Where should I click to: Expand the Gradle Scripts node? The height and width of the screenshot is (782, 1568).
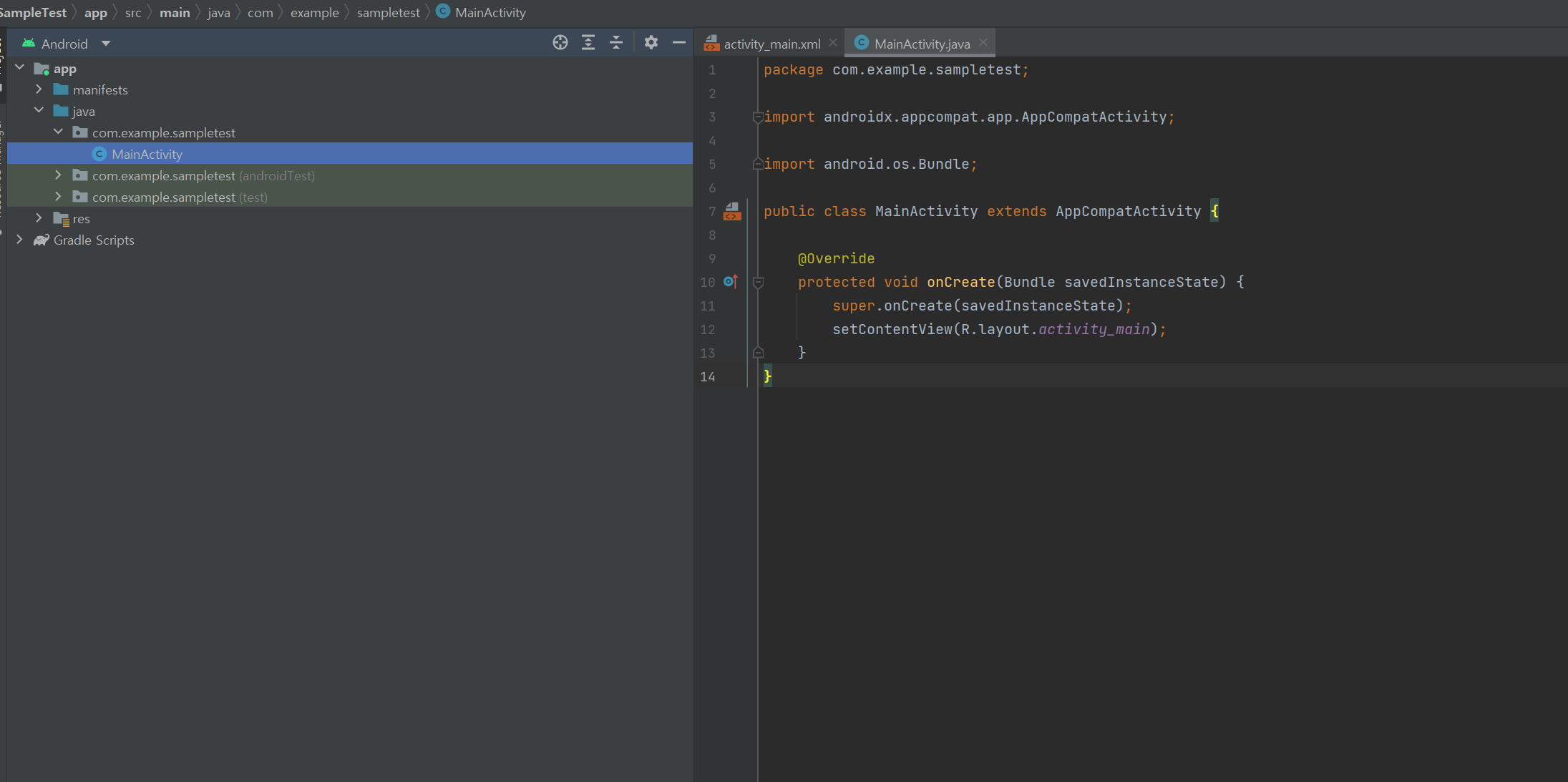(20, 240)
